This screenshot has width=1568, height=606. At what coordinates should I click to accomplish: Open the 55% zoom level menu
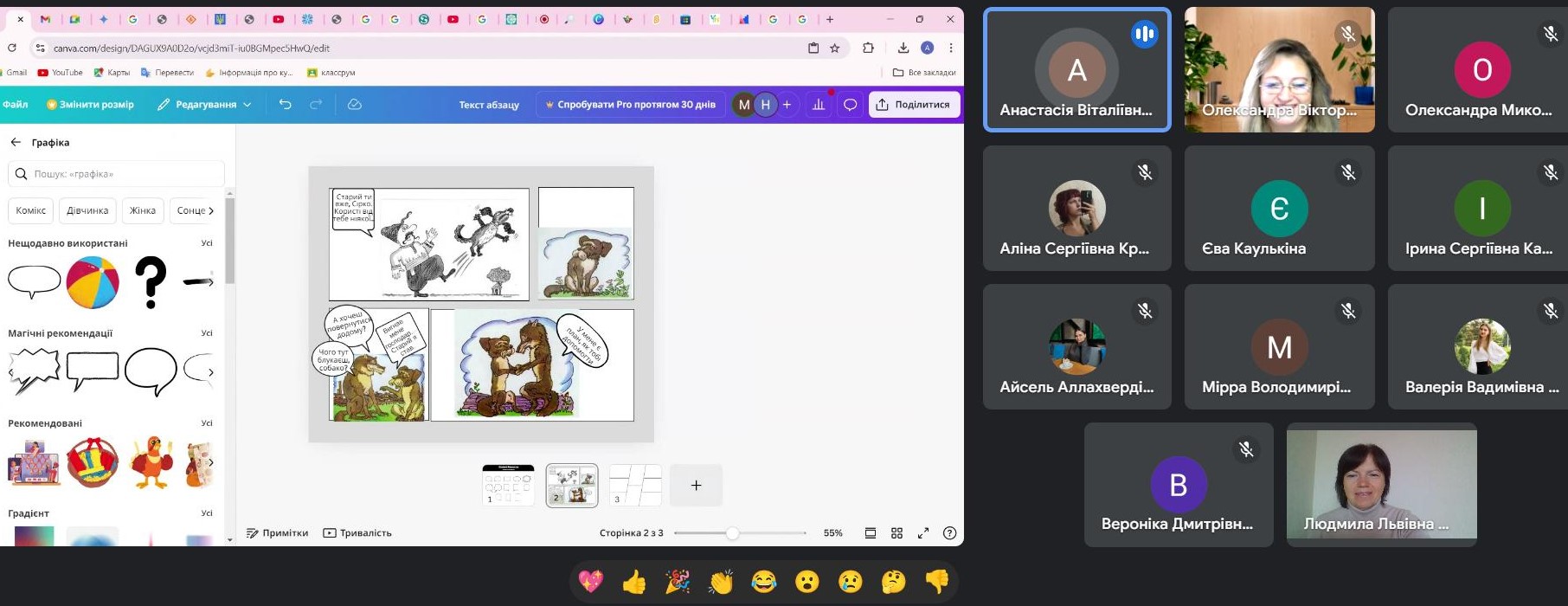(832, 533)
